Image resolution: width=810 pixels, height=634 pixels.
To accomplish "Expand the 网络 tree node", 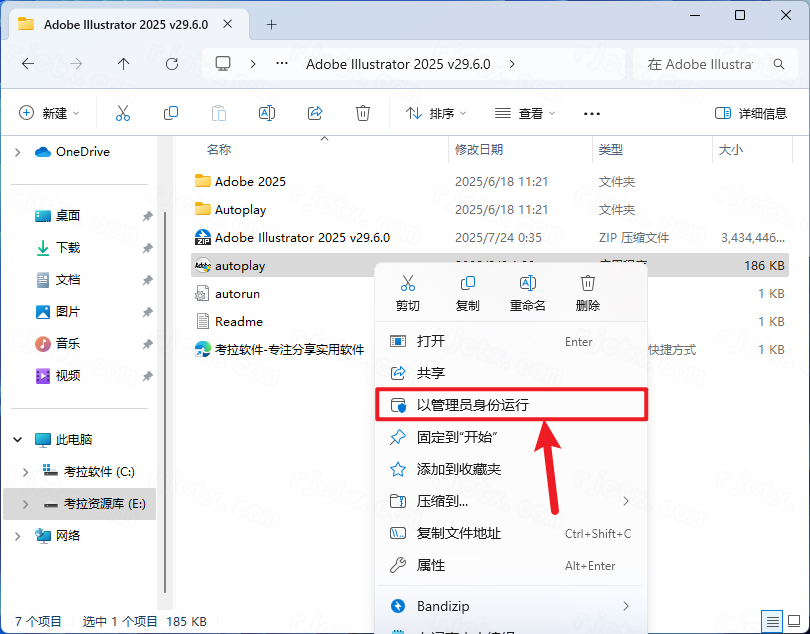I will pos(18,536).
